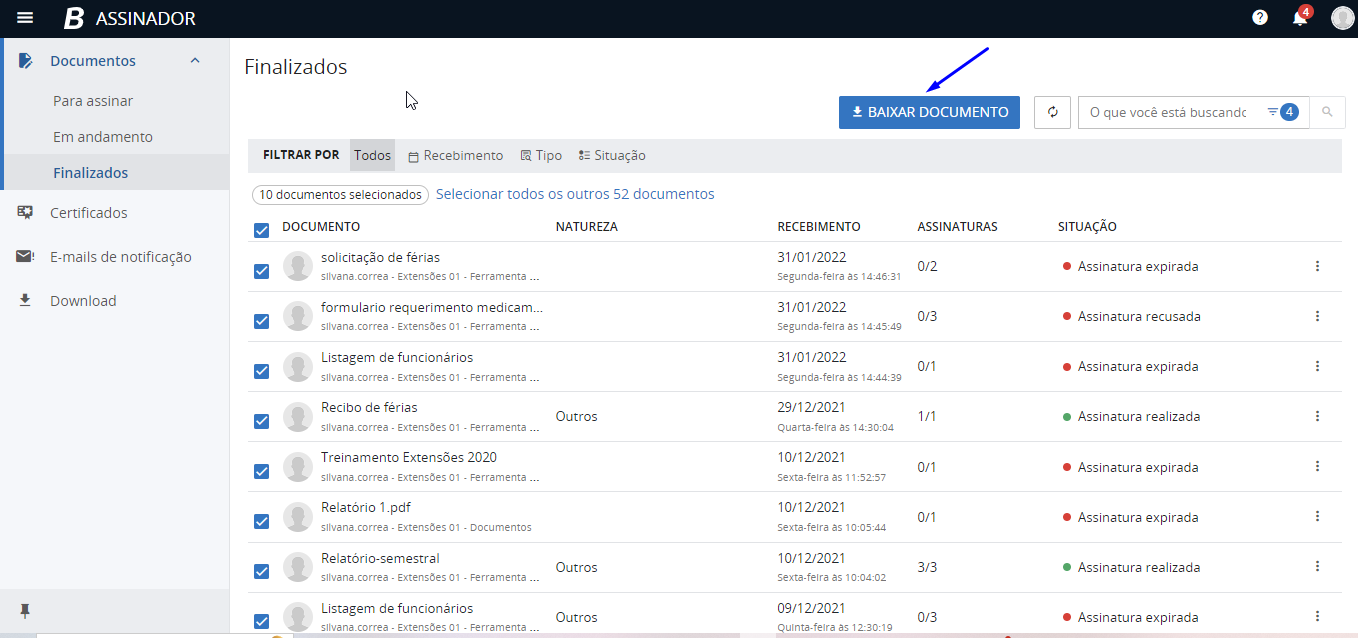Screen dimensions: 1358x638
Task: Open the hamburger main menu
Action: [26, 18]
